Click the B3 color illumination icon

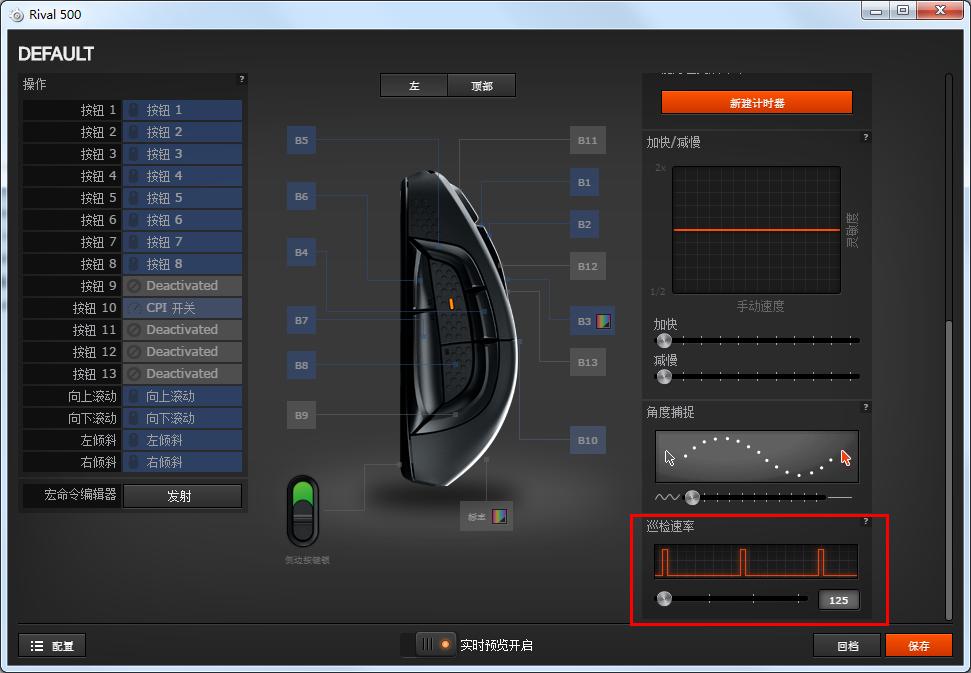tap(603, 321)
